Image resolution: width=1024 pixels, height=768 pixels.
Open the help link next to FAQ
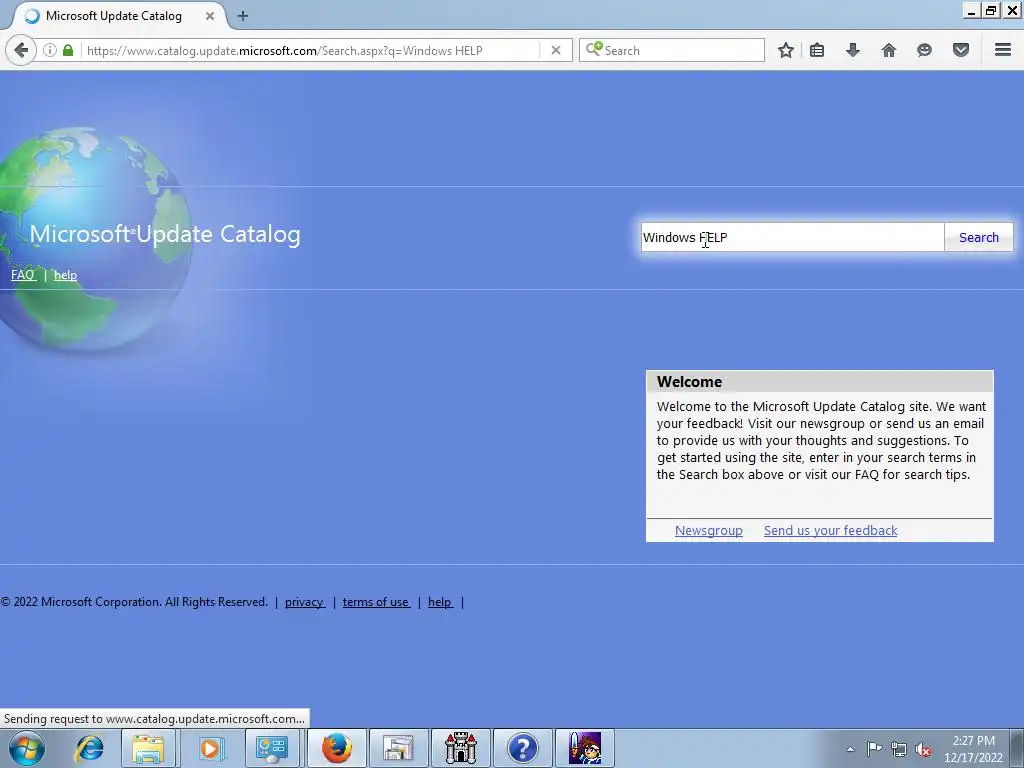pos(65,275)
